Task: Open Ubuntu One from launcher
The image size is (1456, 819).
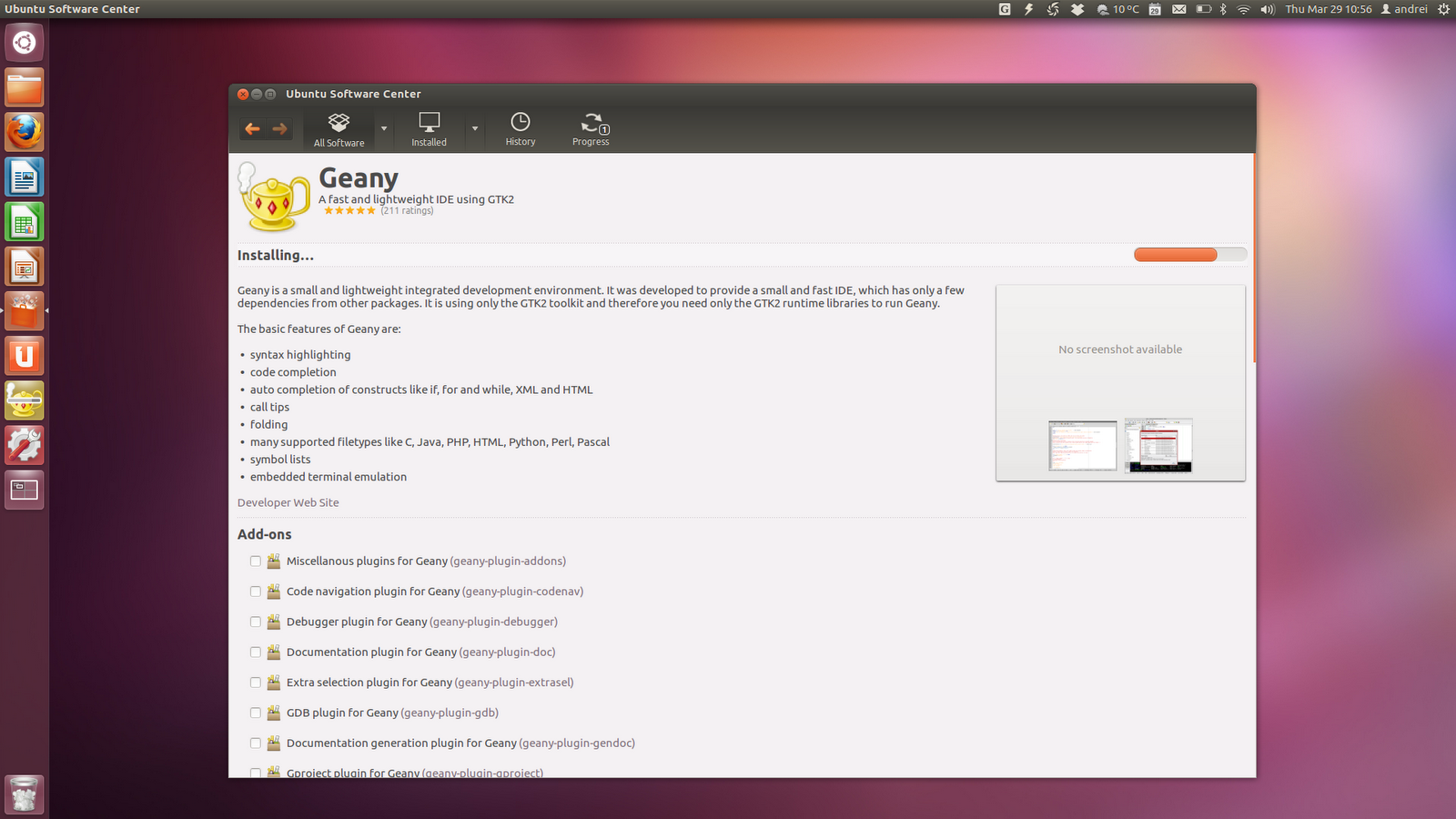Action: (x=25, y=355)
